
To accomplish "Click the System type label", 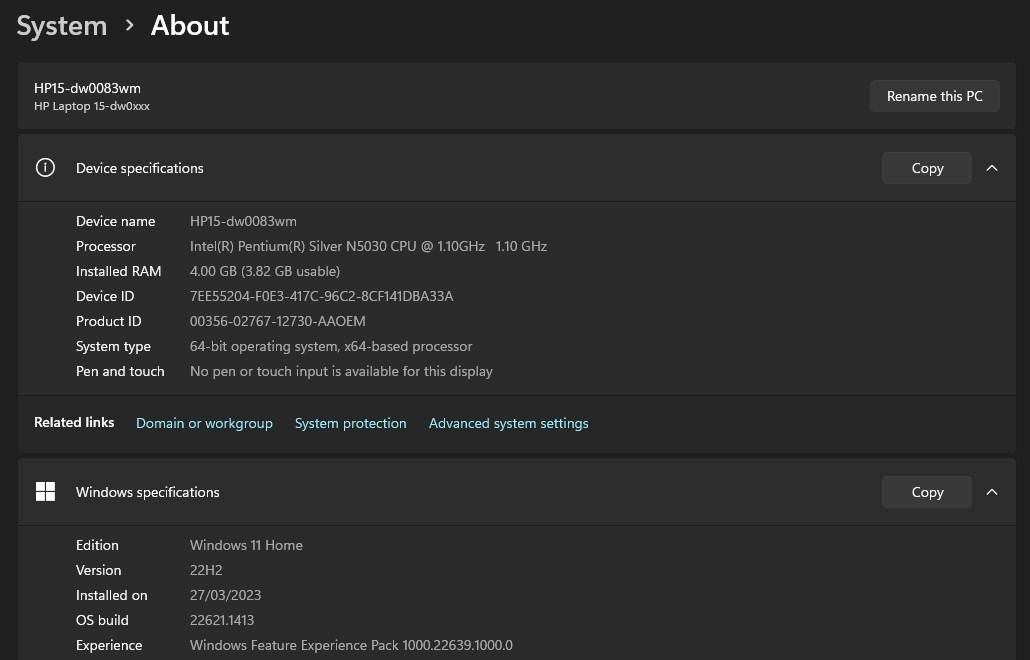I will (113, 346).
